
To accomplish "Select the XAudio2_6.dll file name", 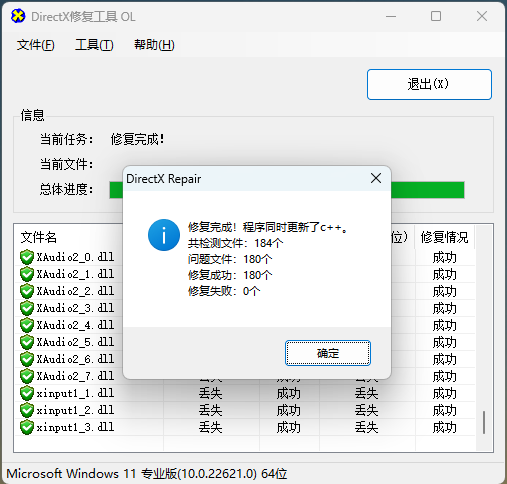I will tap(75, 359).
